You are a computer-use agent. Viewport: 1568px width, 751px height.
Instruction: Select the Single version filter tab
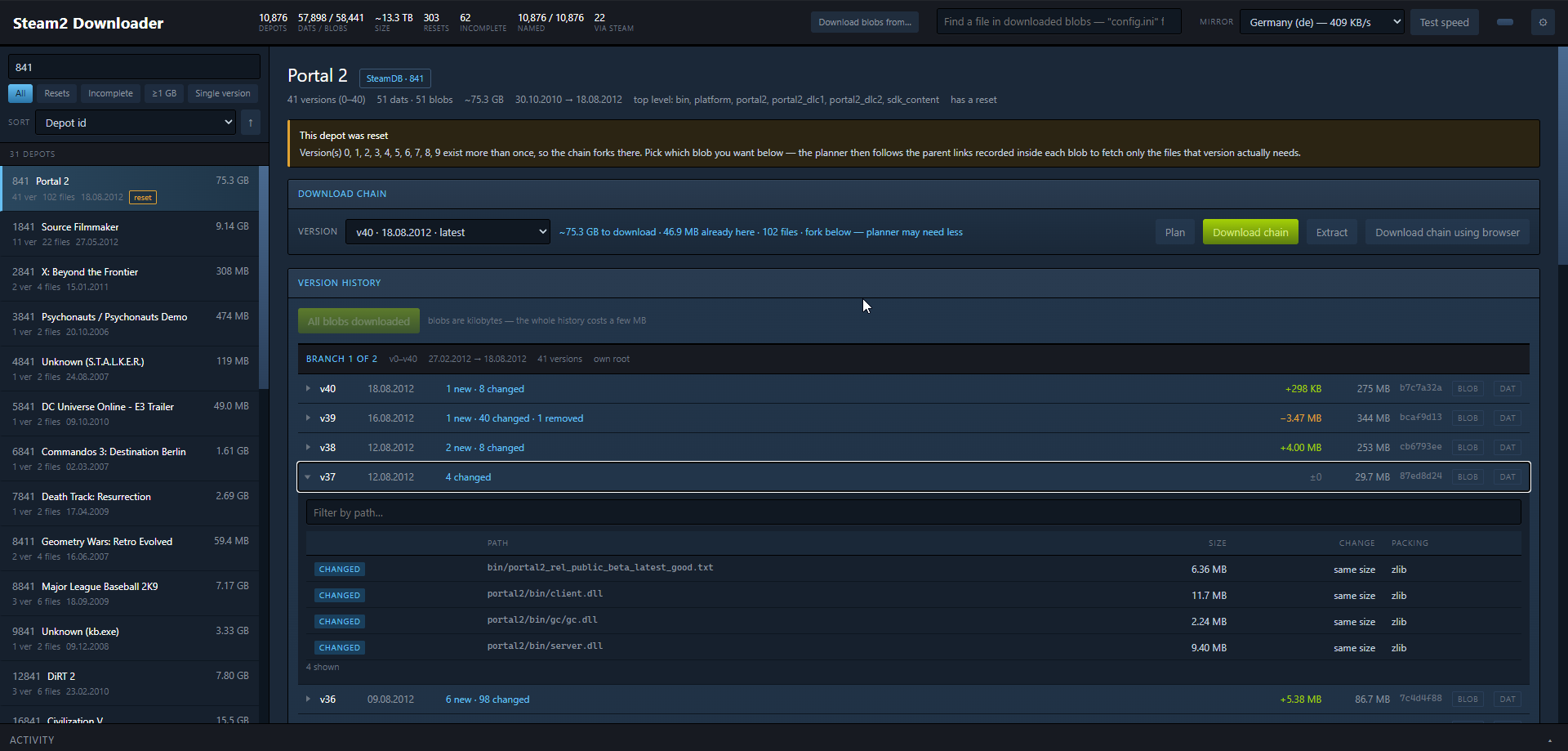(x=223, y=93)
